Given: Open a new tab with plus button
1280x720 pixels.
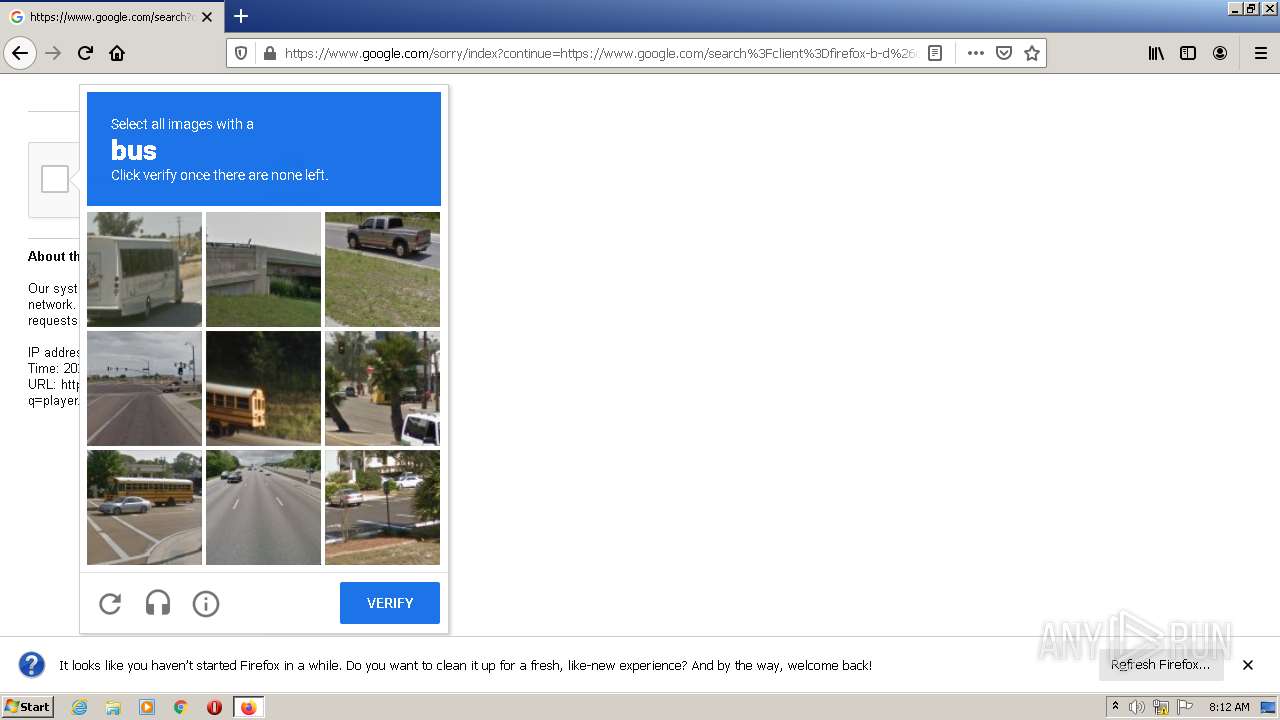Looking at the screenshot, I should [x=240, y=16].
